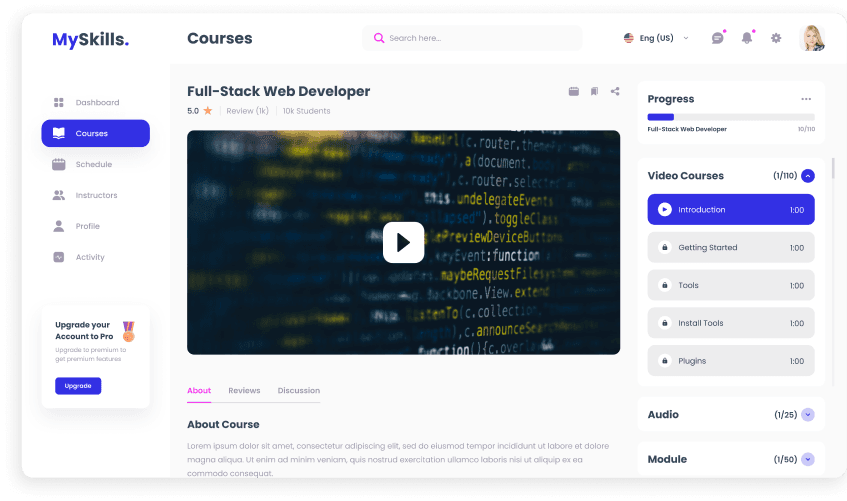Viewport: 847px width, 501px height.
Task: Click the Profile person icon
Action: [59, 226]
